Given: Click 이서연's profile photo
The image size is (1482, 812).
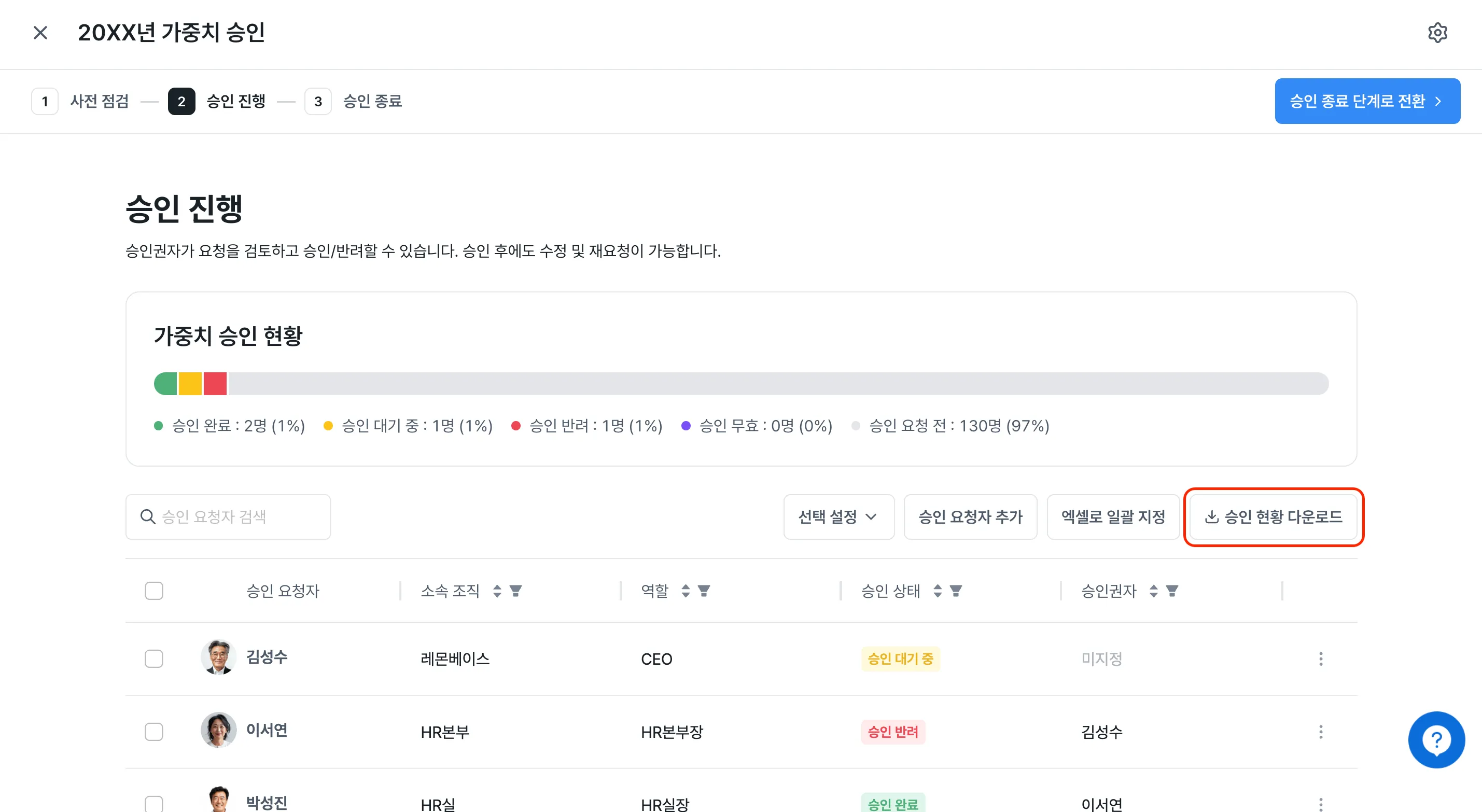Looking at the screenshot, I should tap(218, 730).
